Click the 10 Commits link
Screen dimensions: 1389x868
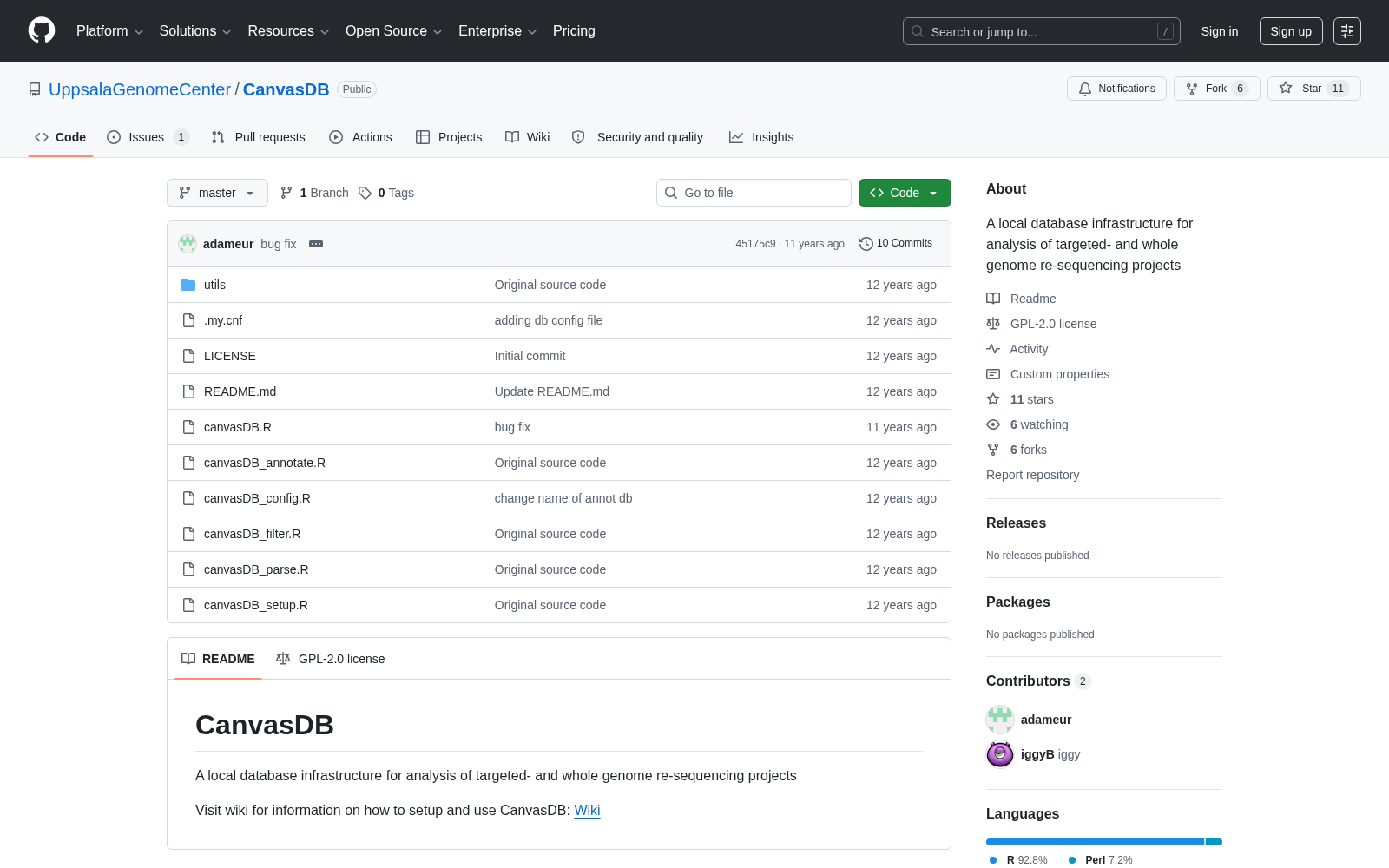[x=896, y=244]
